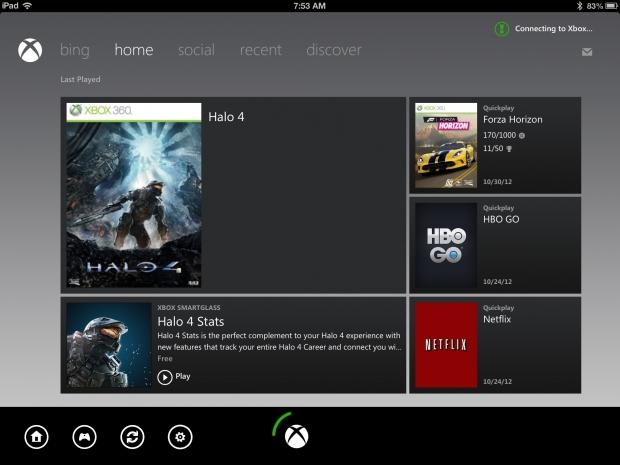Click the 7:53 AM clock
Viewport: 620px width, 465px height.
309,6
